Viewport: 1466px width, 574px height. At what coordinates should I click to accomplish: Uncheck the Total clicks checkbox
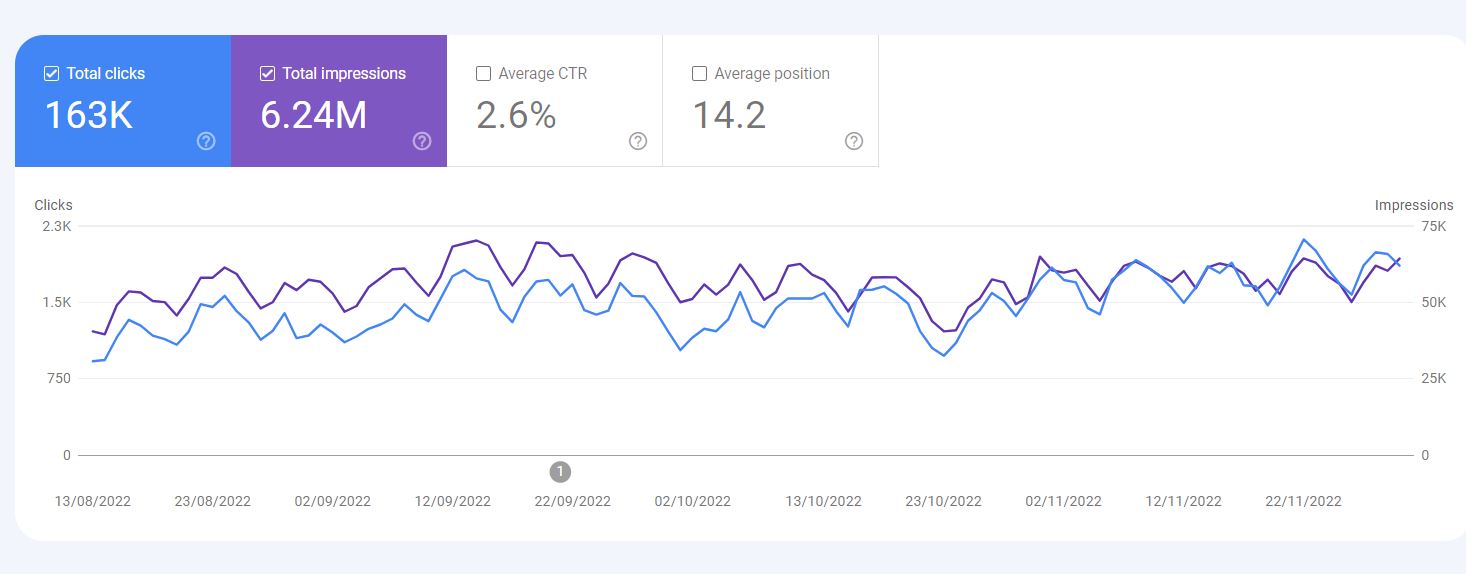(52, 73)
